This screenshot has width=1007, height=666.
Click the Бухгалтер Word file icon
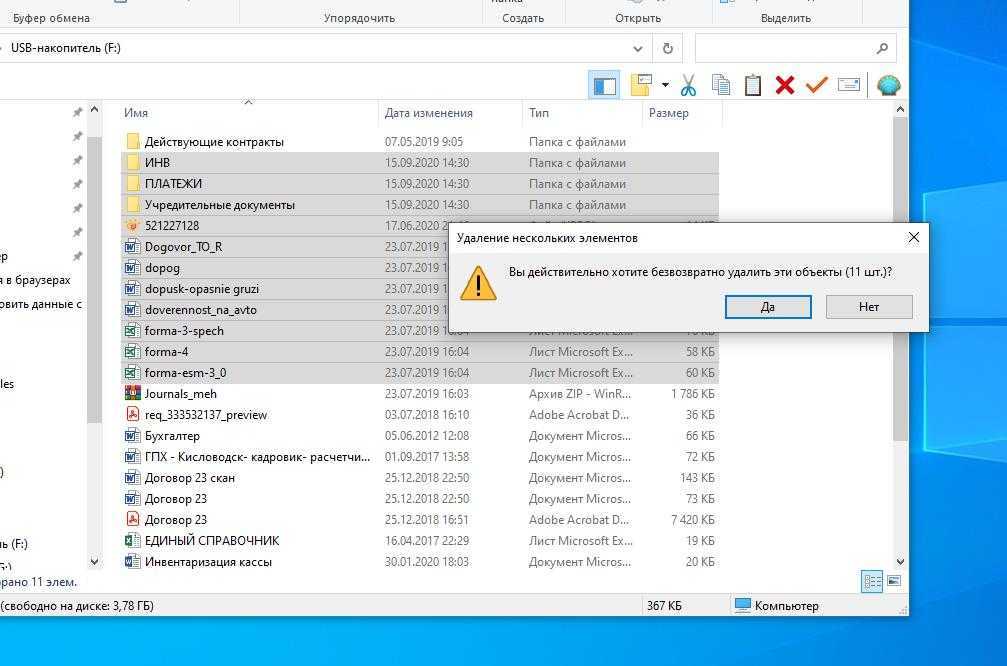(x=132, y=435)
